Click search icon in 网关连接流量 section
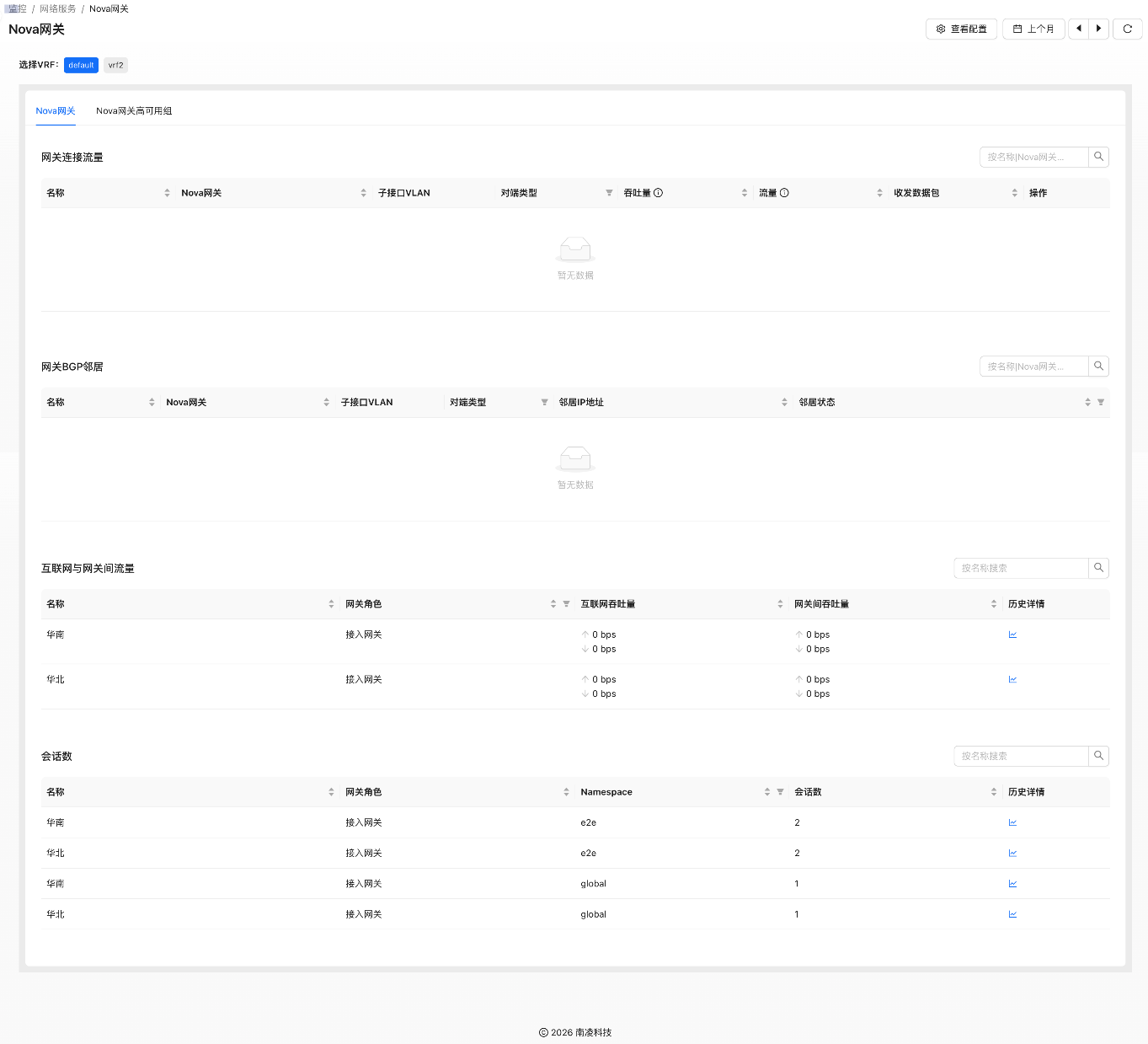This screenshot has height=1044, width=1148. 1098,157
